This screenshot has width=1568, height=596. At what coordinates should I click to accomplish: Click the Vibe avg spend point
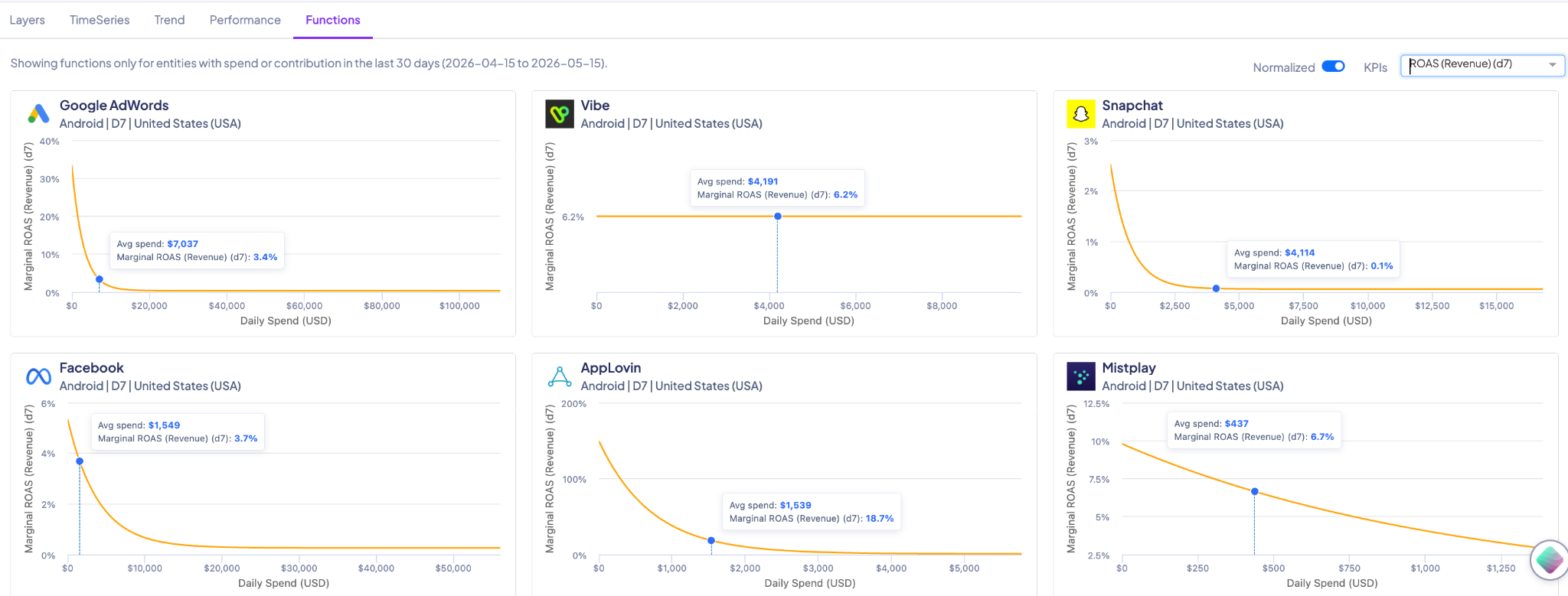click(x=777, y=217)
